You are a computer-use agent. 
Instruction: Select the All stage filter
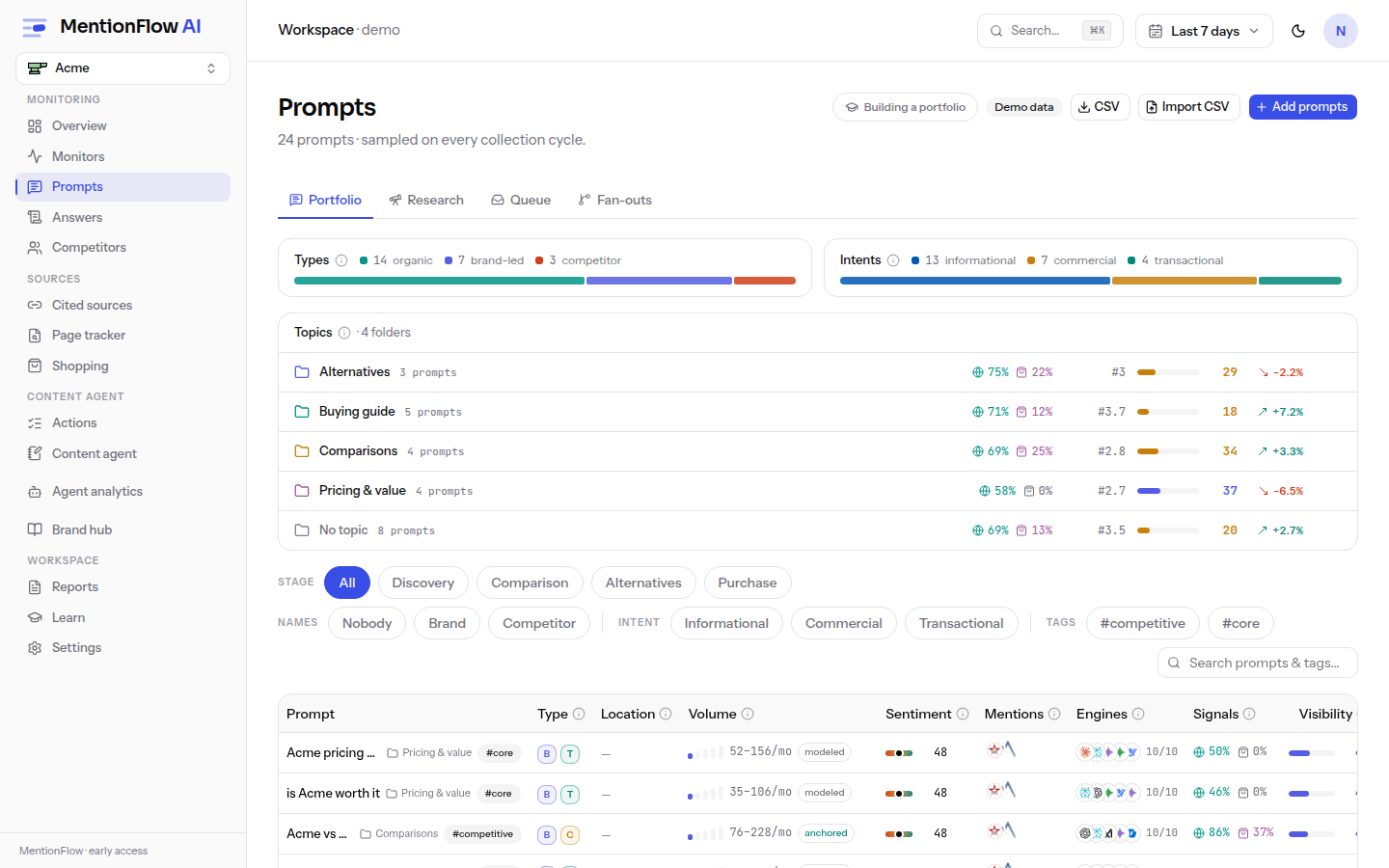pyautogui.click(x=347, y=583)
